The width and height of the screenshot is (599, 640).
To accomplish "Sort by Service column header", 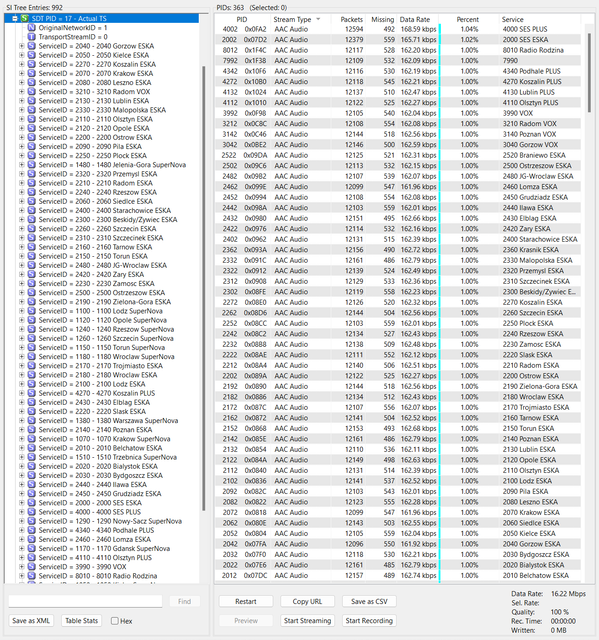I will pyautogui.click(x=539, y=19).
